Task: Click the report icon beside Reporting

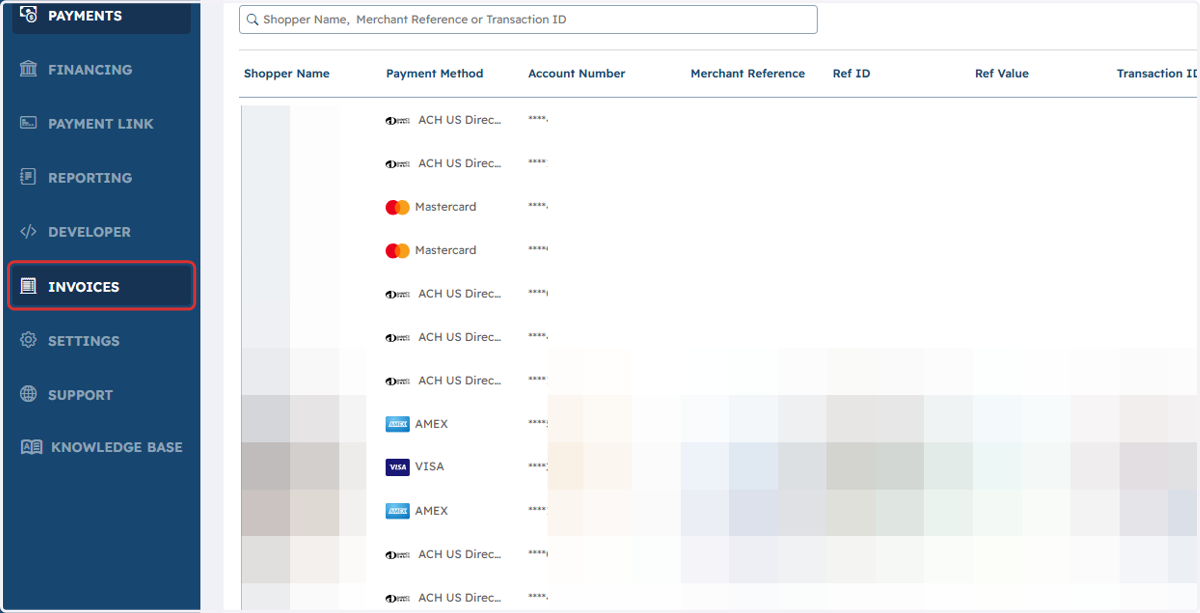Action: coord(29,177)
